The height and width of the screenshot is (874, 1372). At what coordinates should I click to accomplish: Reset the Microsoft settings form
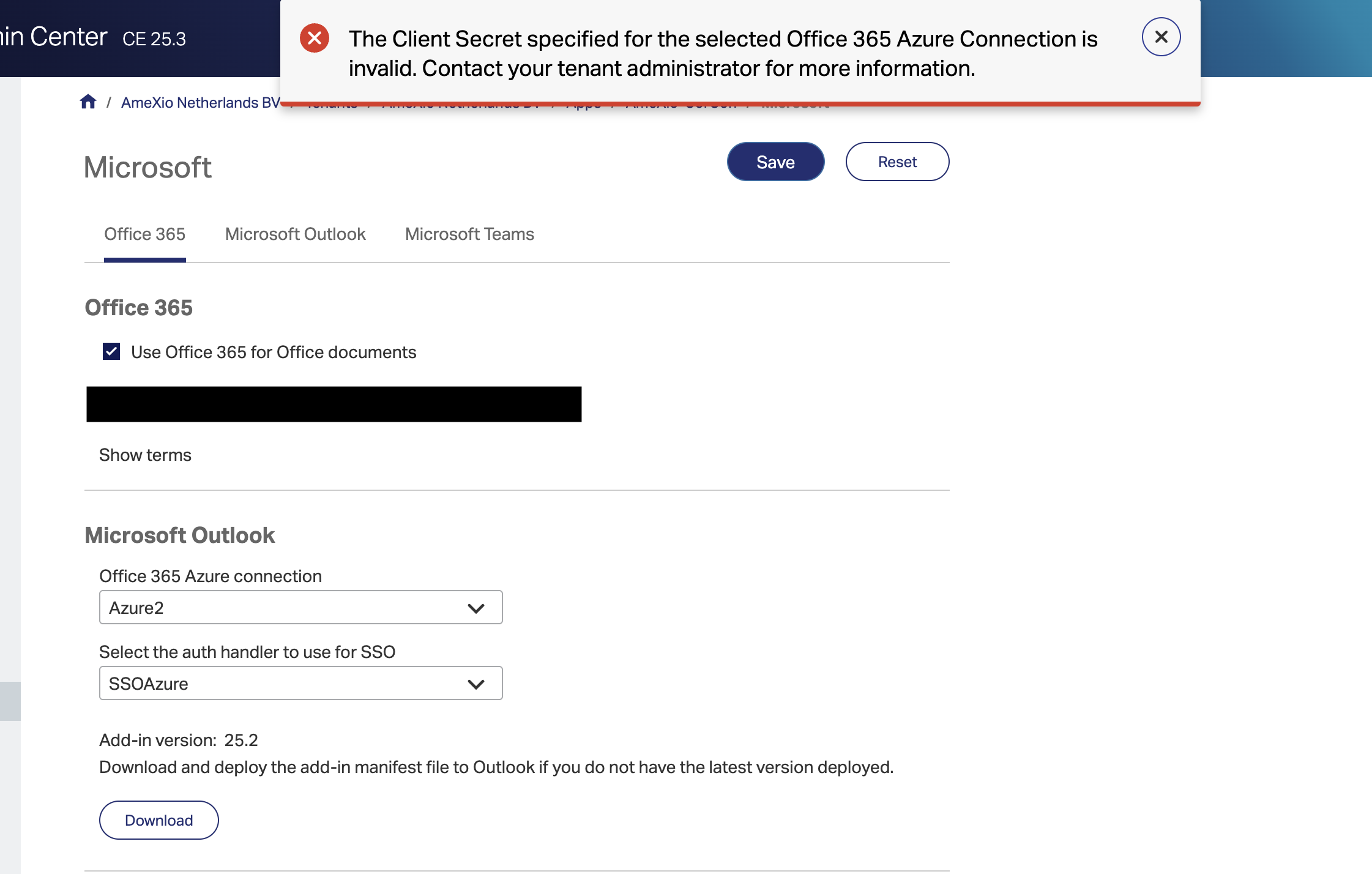[897, 162]
